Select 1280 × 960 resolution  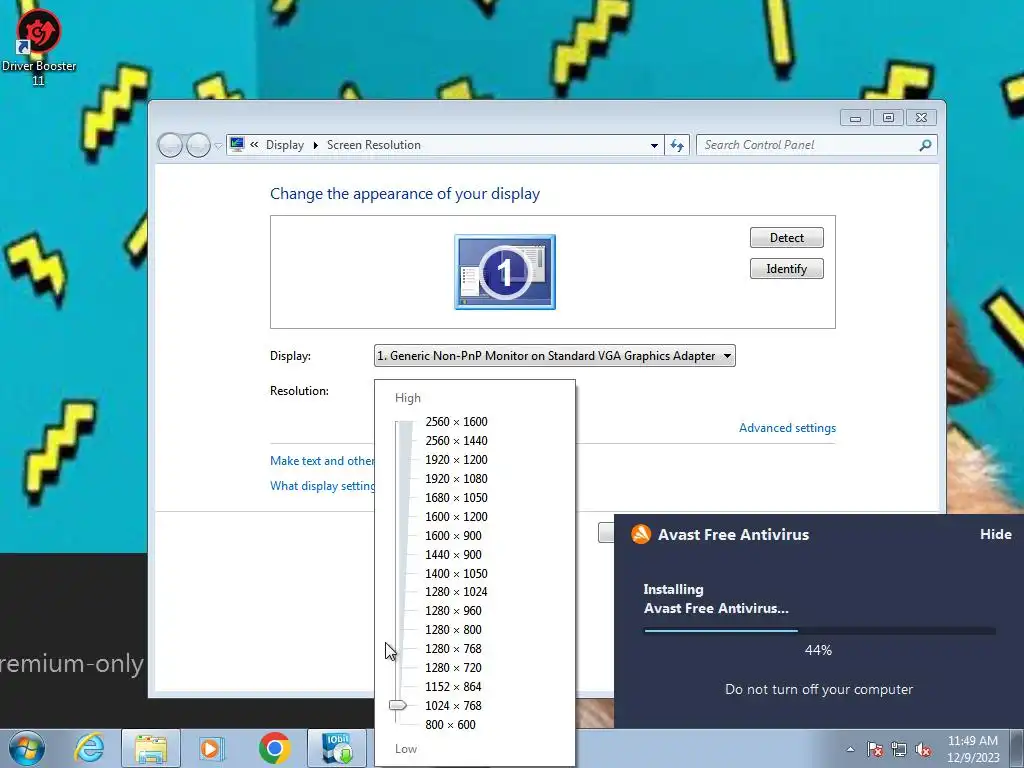coord(453,611)
